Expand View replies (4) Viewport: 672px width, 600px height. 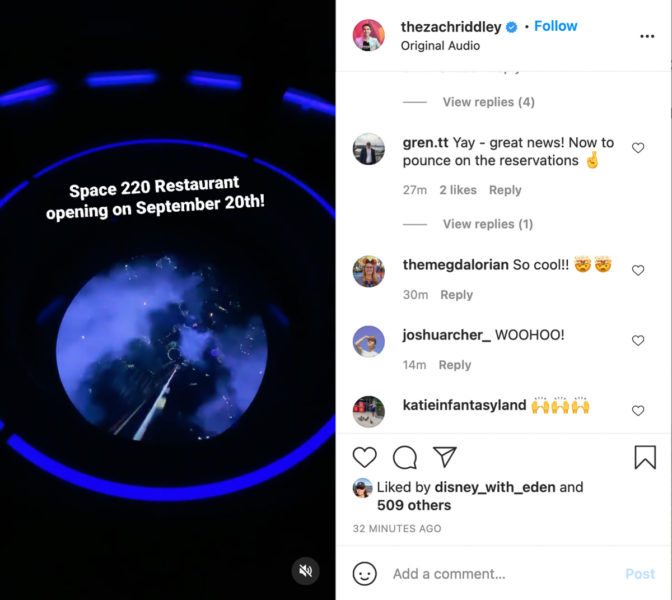click(x=489, y=102)
